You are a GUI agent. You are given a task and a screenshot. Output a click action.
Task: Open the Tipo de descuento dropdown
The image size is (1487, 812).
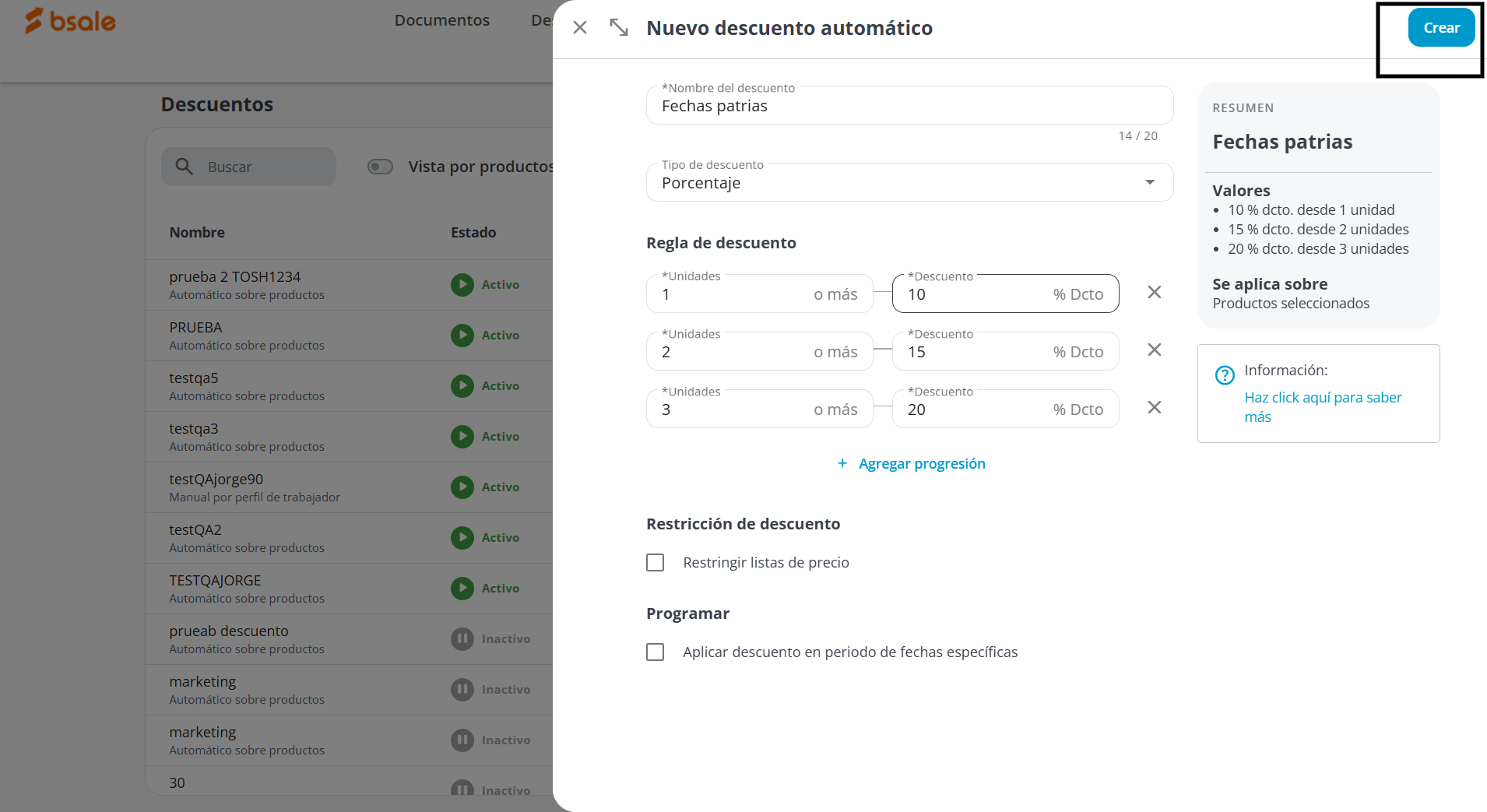909,182
